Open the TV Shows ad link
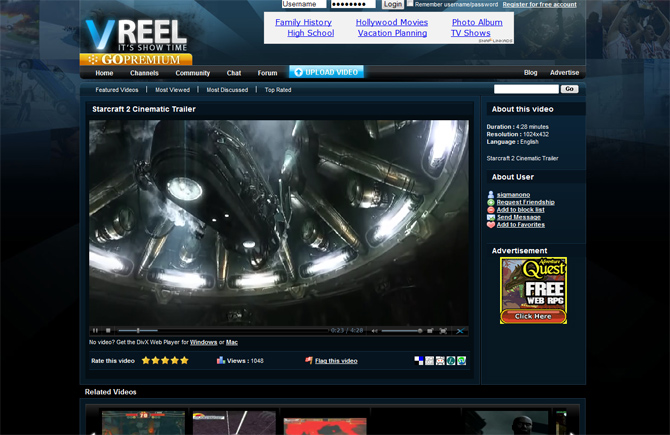This screenshot has width=670, height=435. (470, 33)
